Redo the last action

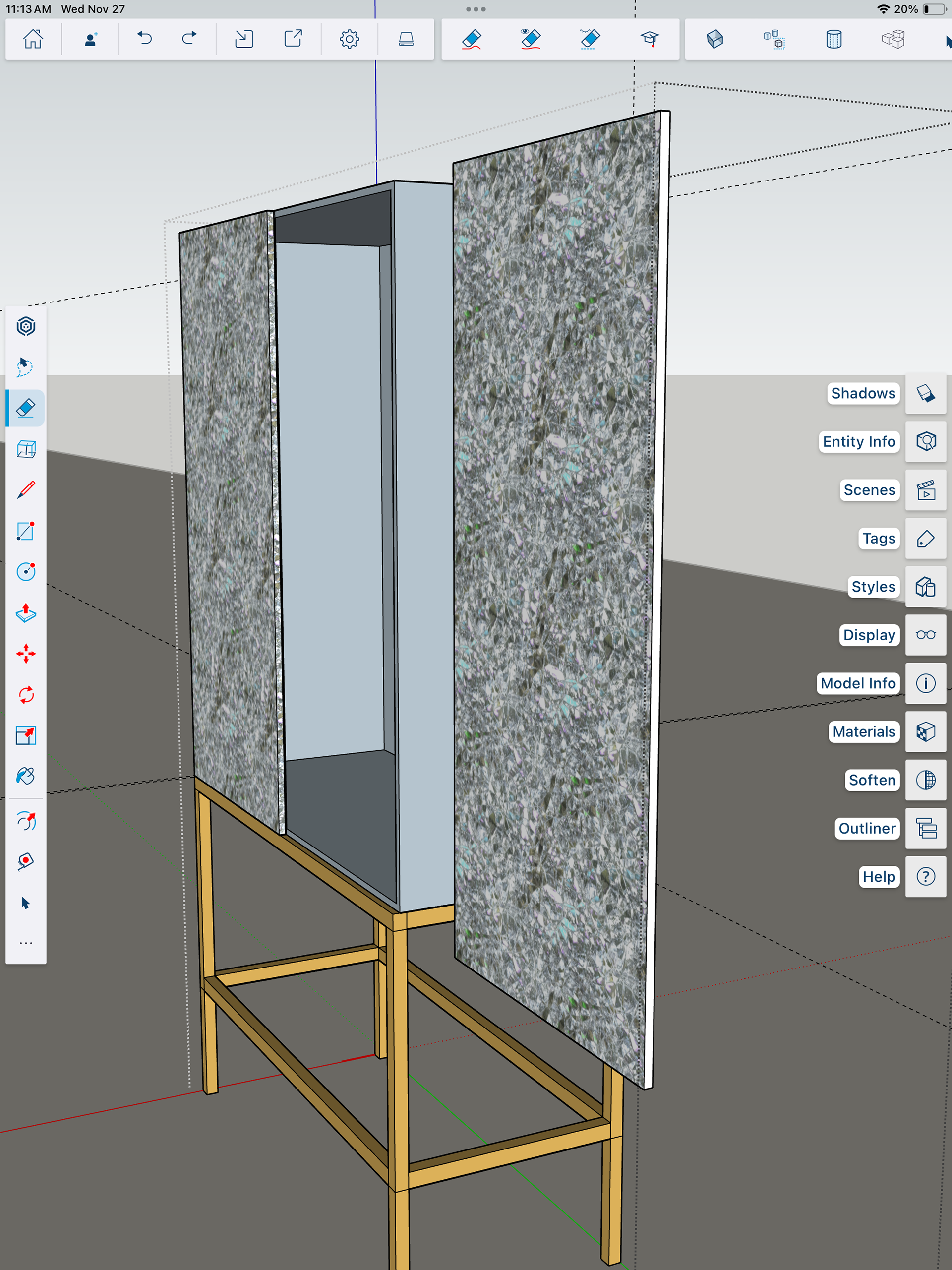click(189, 39)
